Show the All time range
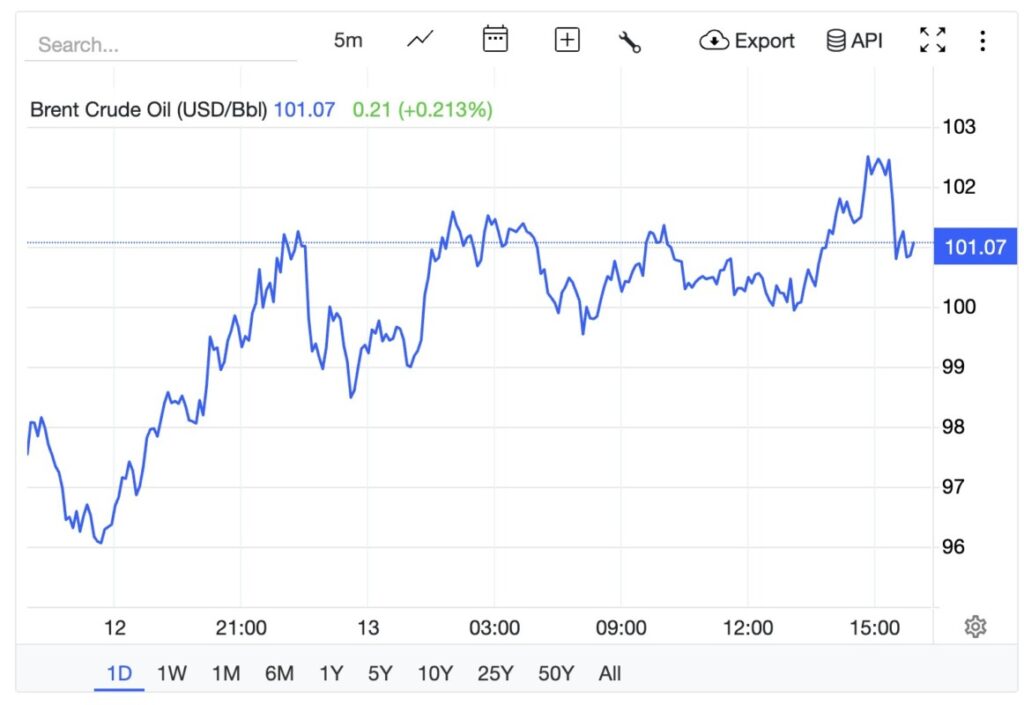1024x705 pixels. tap(609, 673)
